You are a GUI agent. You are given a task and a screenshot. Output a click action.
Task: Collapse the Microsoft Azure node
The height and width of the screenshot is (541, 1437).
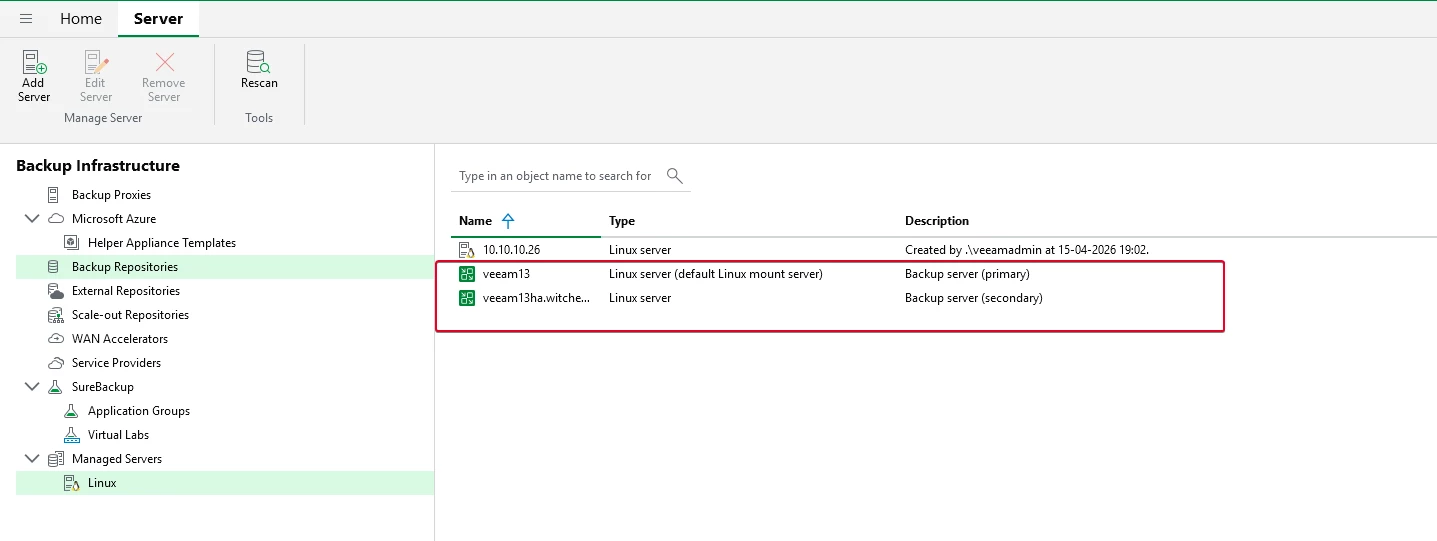(x=31, y=219)
